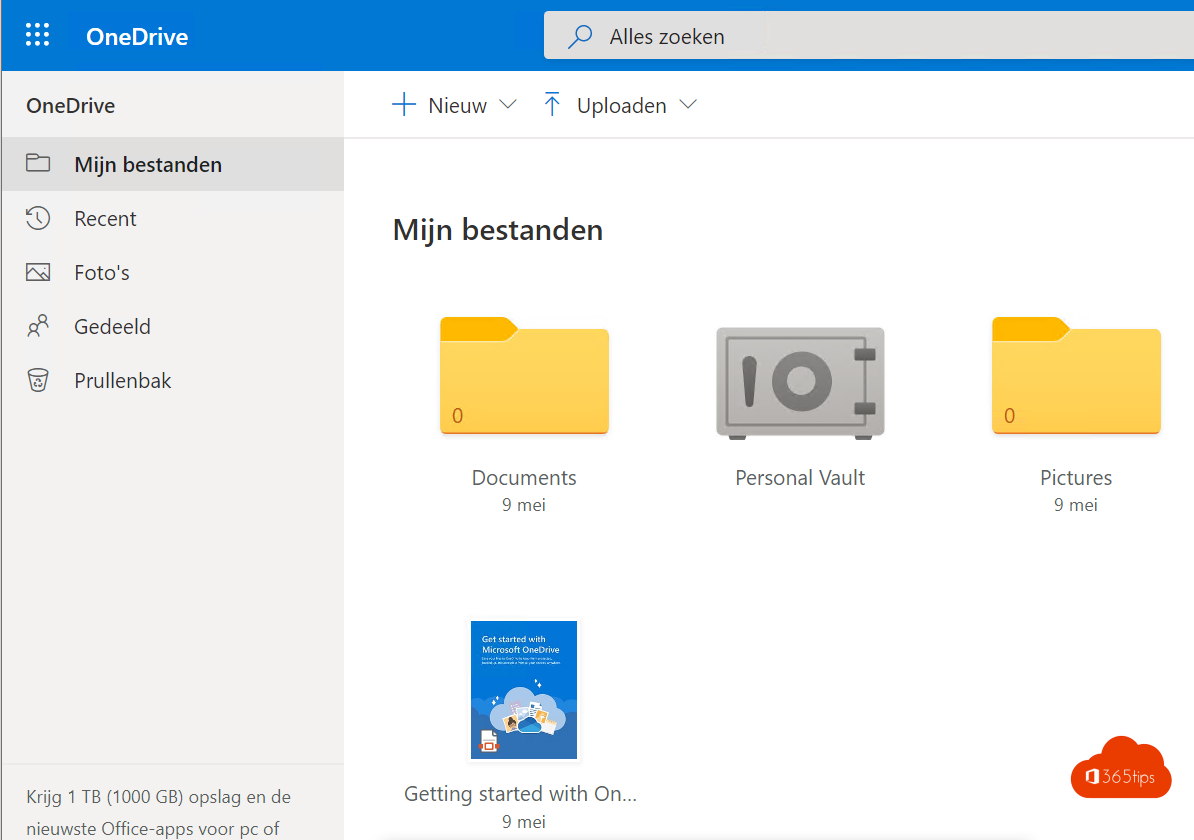Open the Nieuw button

pos(455,105)
